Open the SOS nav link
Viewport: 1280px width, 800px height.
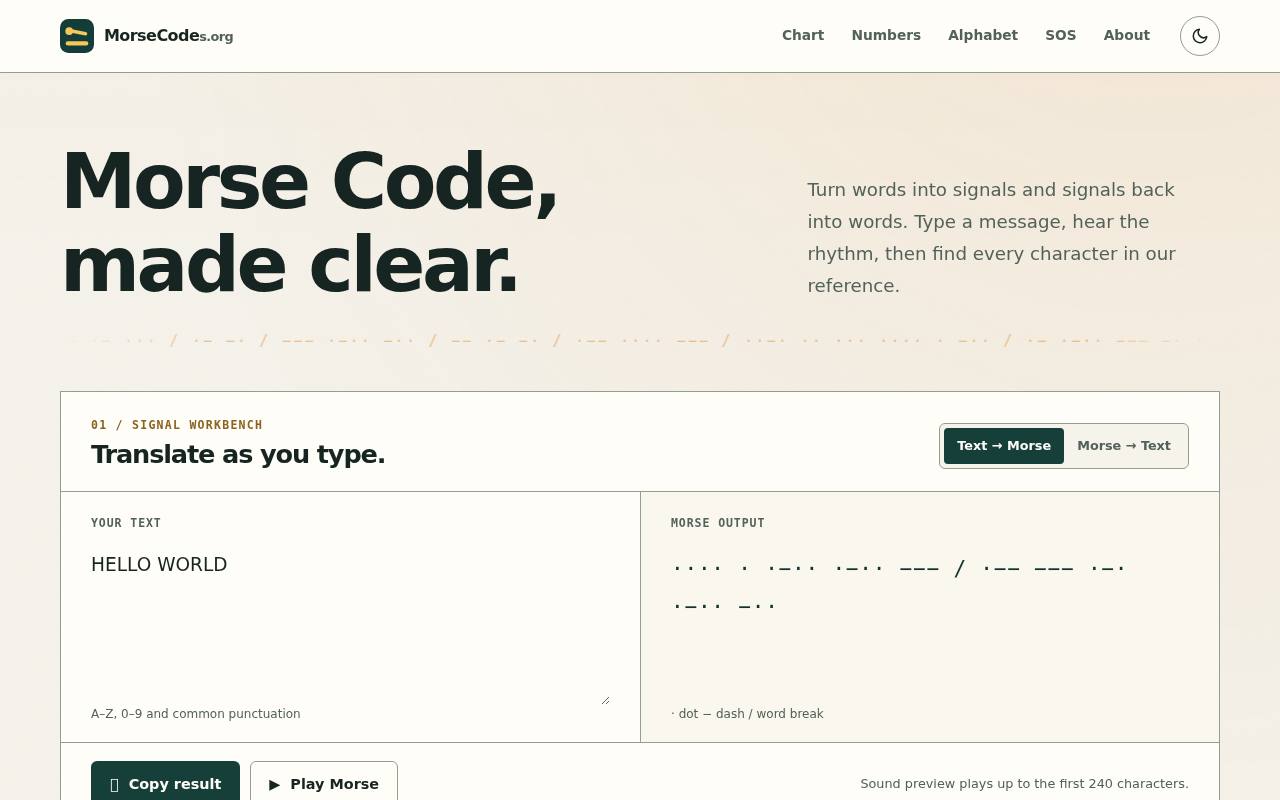click(x=1061, y=35)
